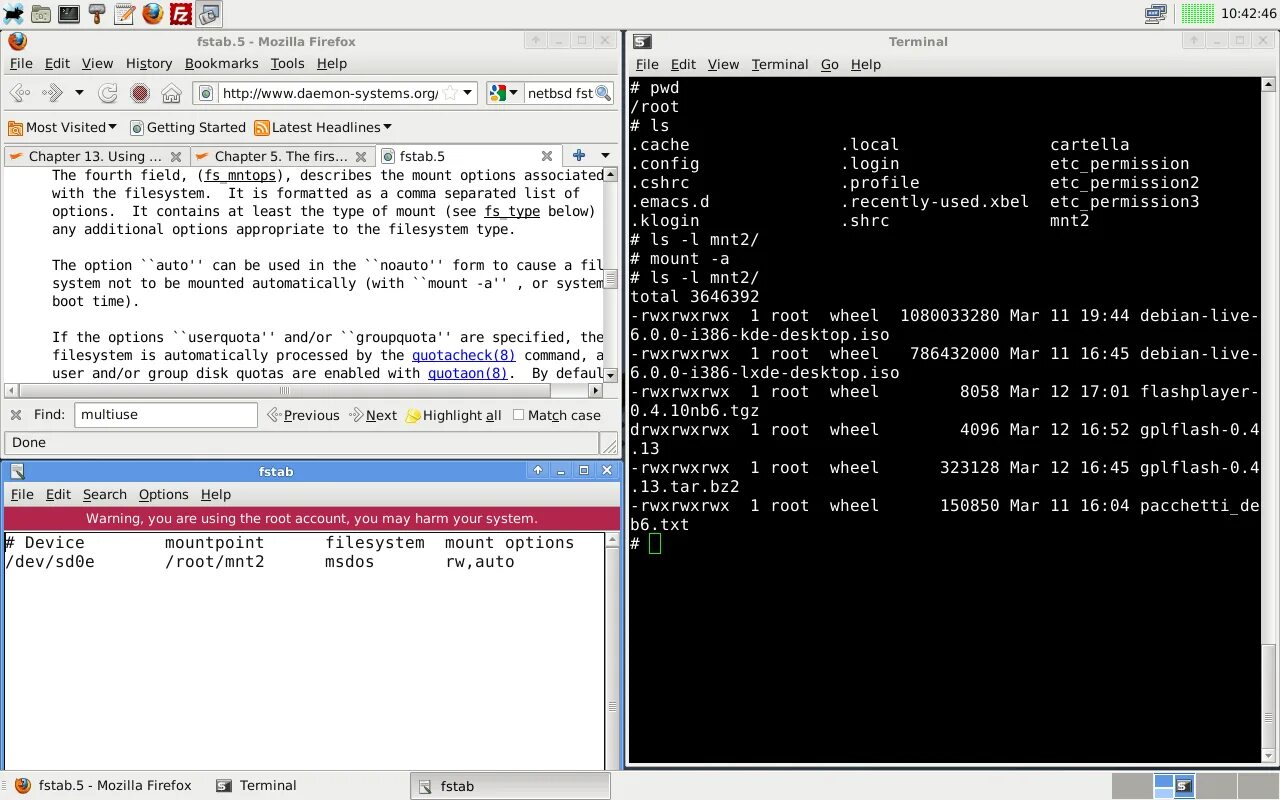Open recent pages history dropdown arrow
The width and height of the screenshot is (1280, 800).
pos(79,93)
